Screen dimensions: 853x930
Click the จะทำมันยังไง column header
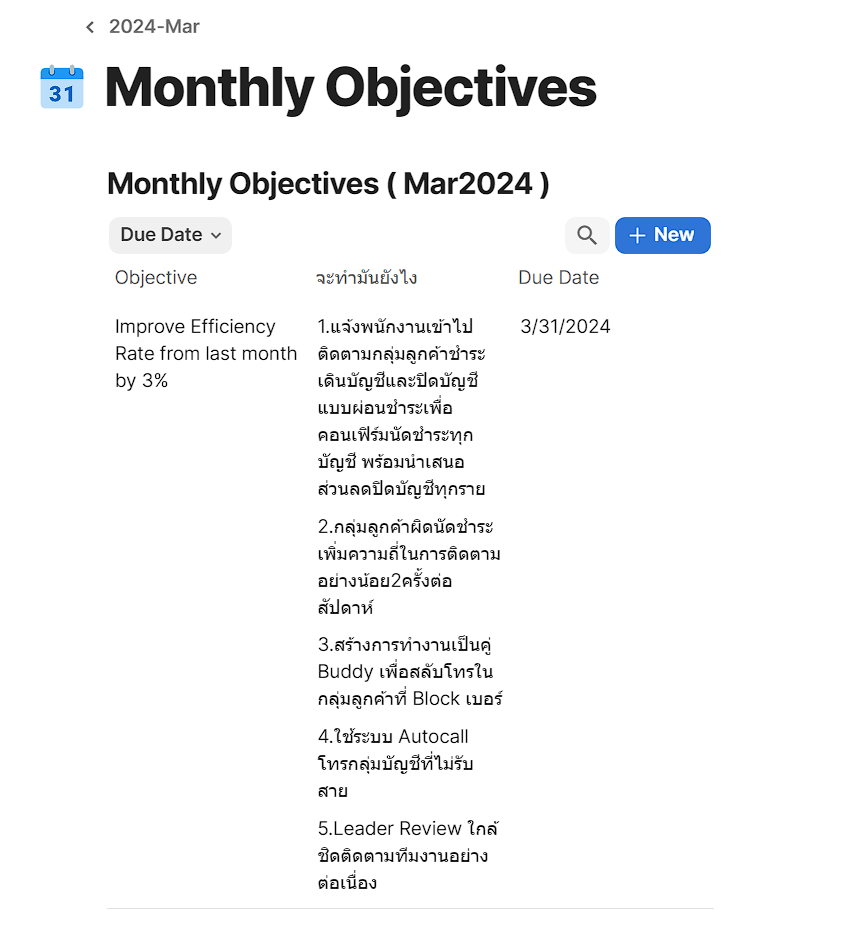pyautogui.click(x=366, y=278)
